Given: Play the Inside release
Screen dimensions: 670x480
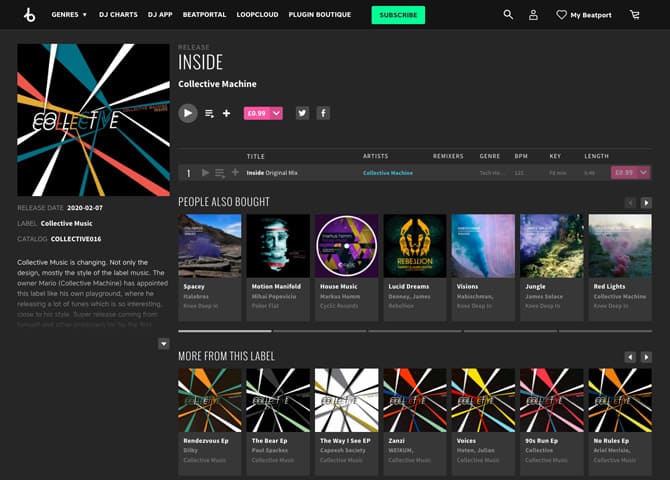Looking at the screenshot, I should (188, 113).
